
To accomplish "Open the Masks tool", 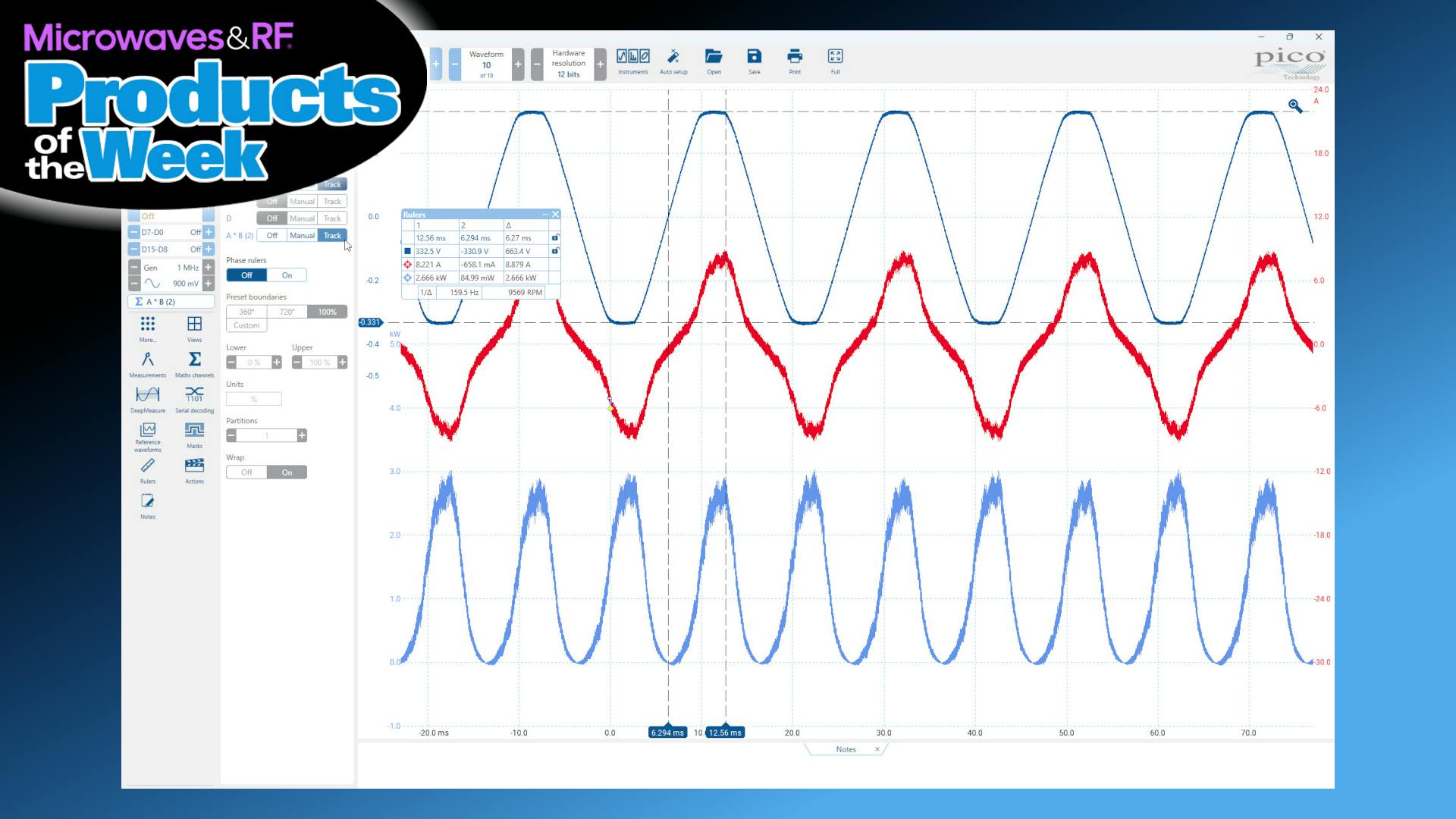I will point(194,431).
